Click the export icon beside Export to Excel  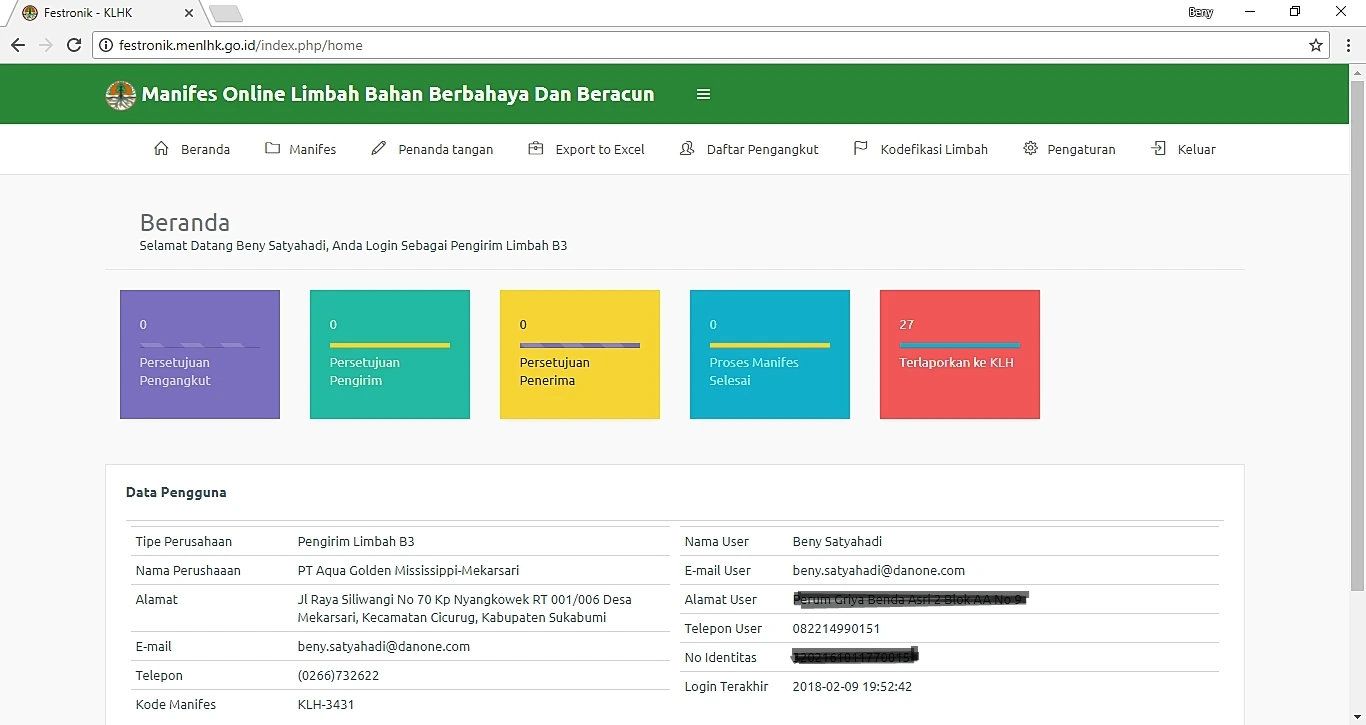pos(536,148)
